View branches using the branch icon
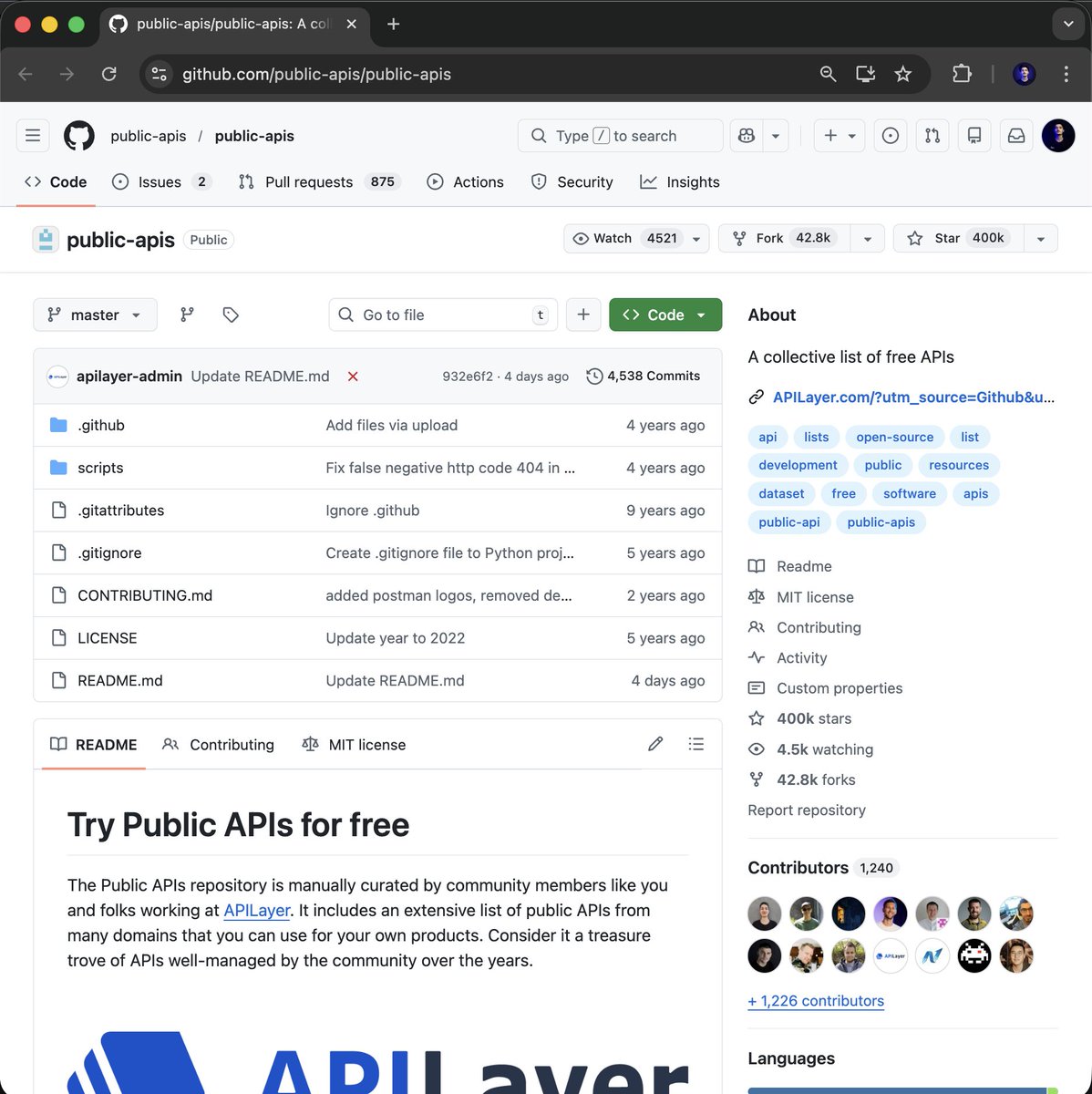This screenshot has height=1094, width=1092. [187, 315]
